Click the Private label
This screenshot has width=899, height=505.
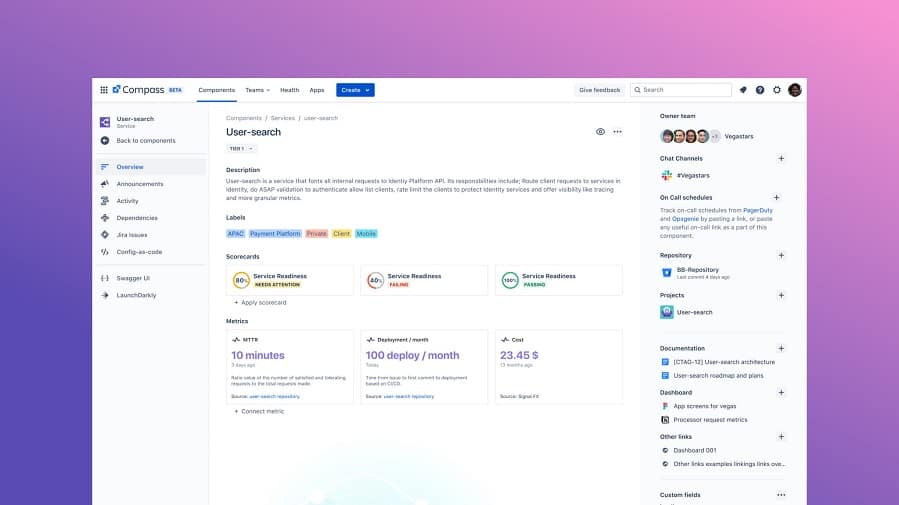[316, 234]
